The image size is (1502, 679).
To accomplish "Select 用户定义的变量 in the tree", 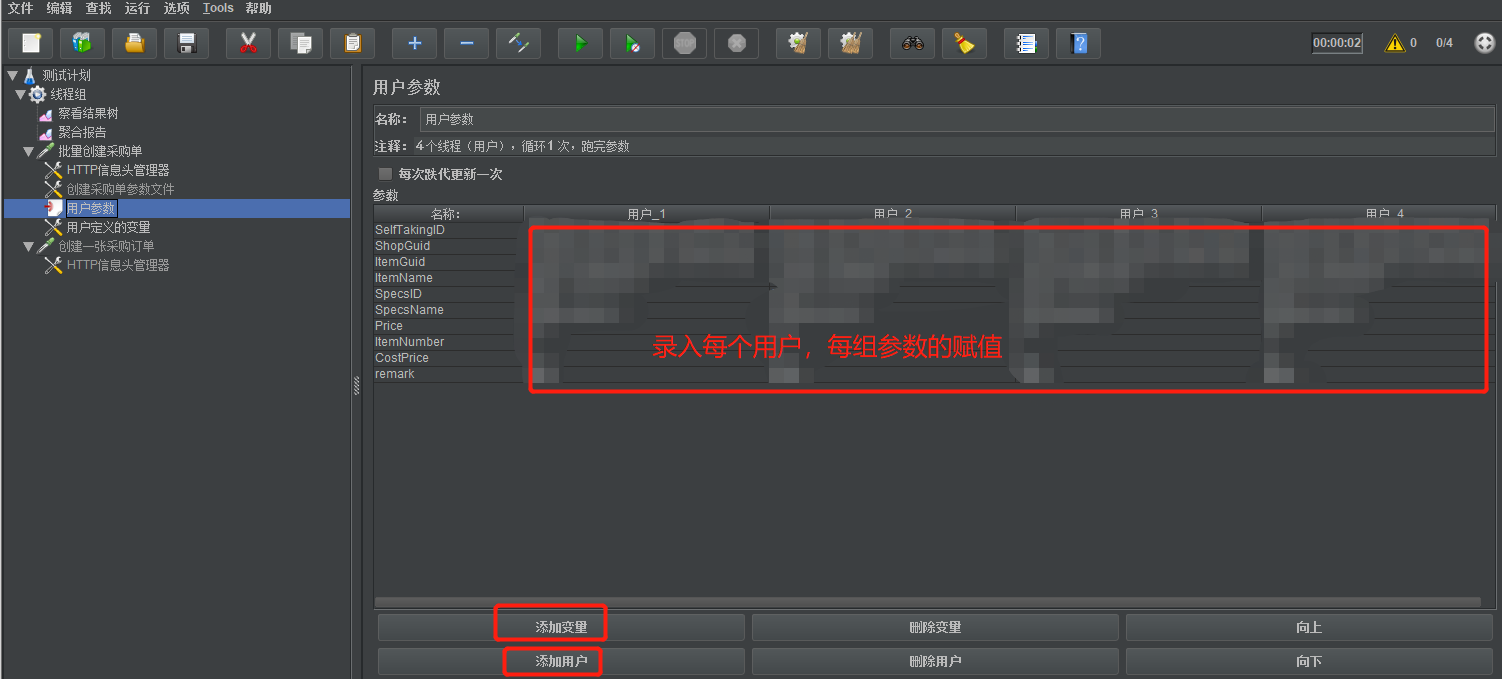I will click(x=108, y=227).
